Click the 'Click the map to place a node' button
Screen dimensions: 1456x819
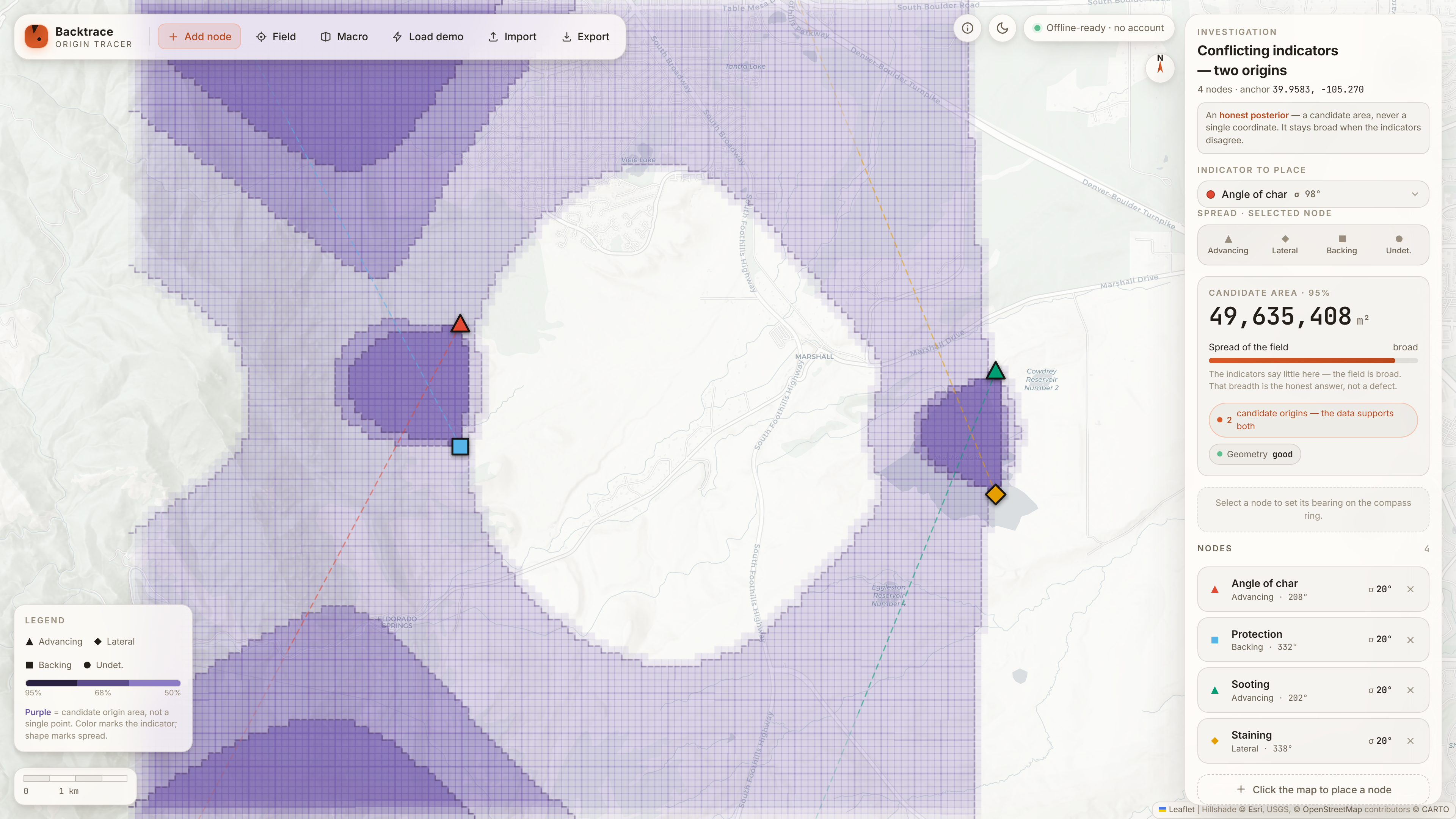1313,789
